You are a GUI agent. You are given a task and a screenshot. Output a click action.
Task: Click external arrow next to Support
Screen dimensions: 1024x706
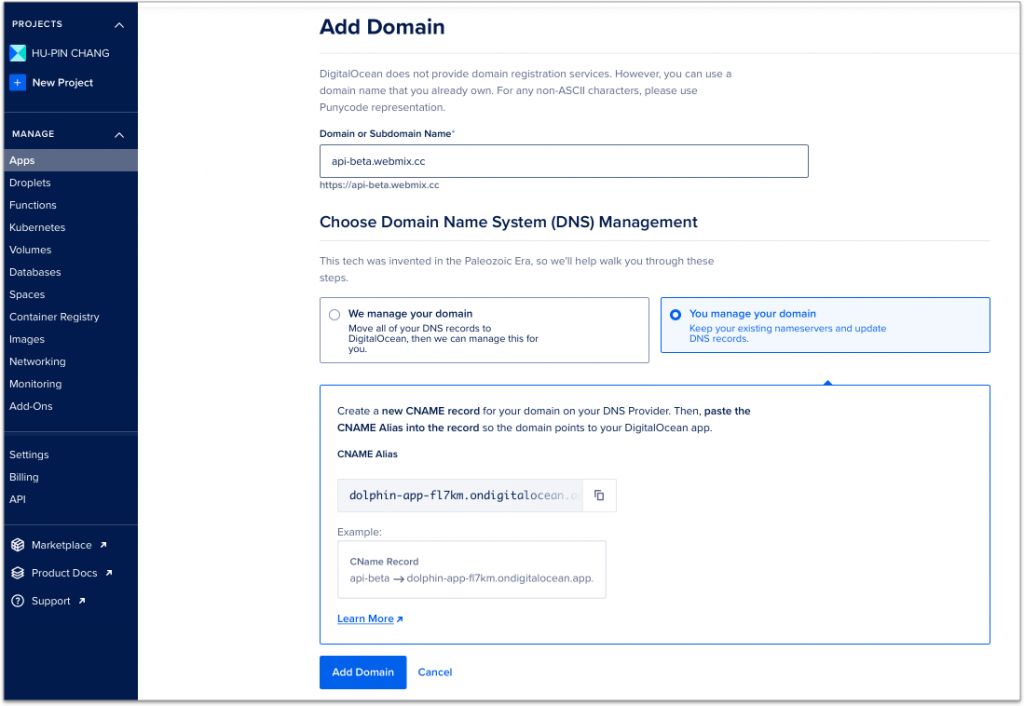pos(82,601)
